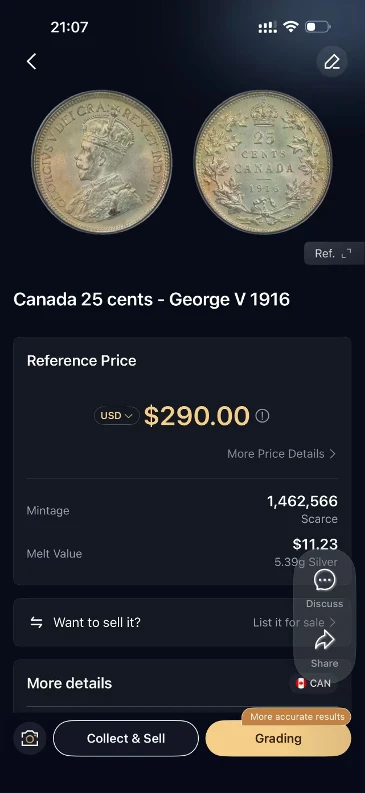Tap the swap arrows sell icon

click(x=36, y=623)
